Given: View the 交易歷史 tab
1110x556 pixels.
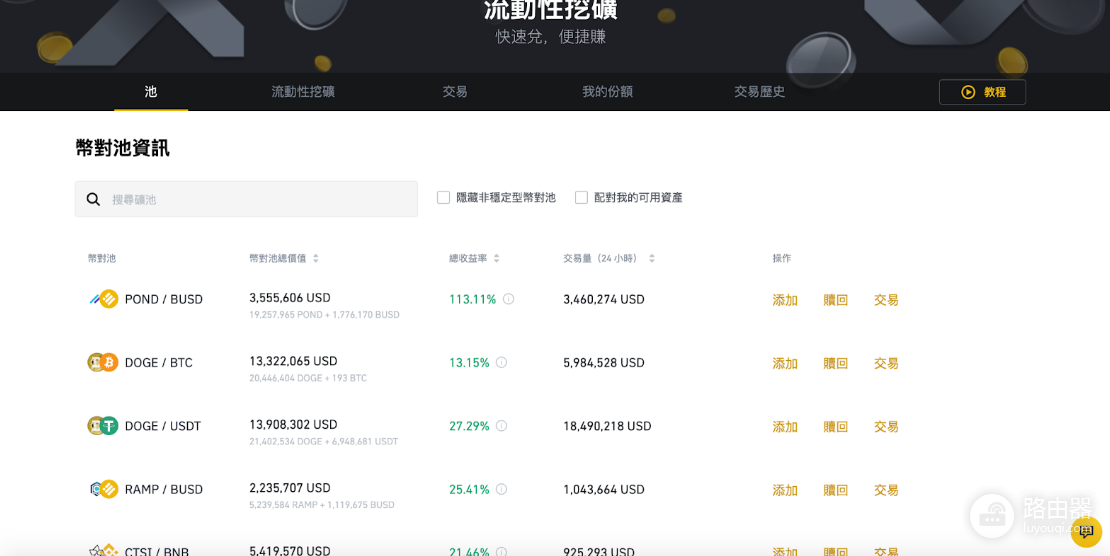Looking at the screenshot, I should 760,92.
